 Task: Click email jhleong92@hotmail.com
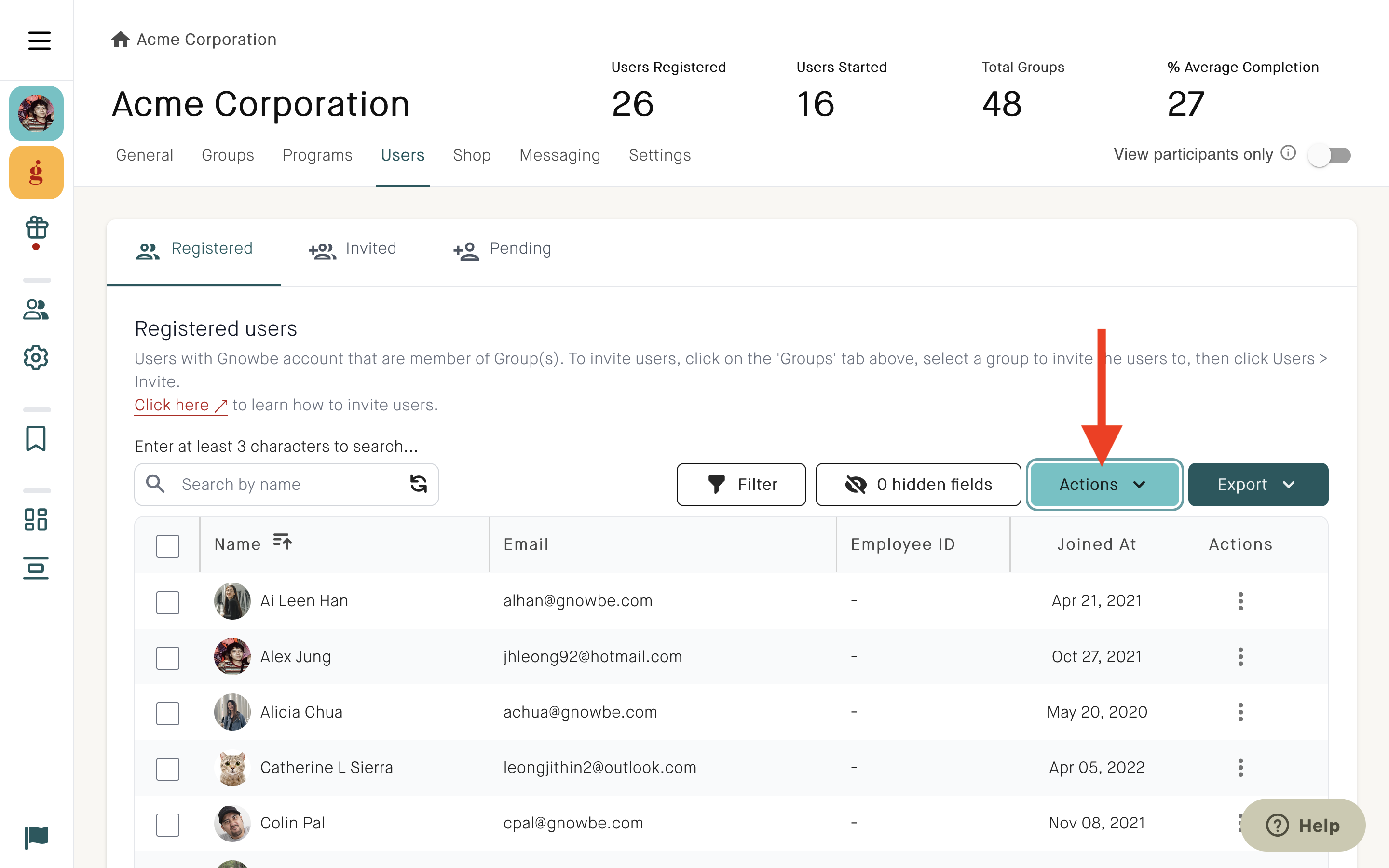593,657
